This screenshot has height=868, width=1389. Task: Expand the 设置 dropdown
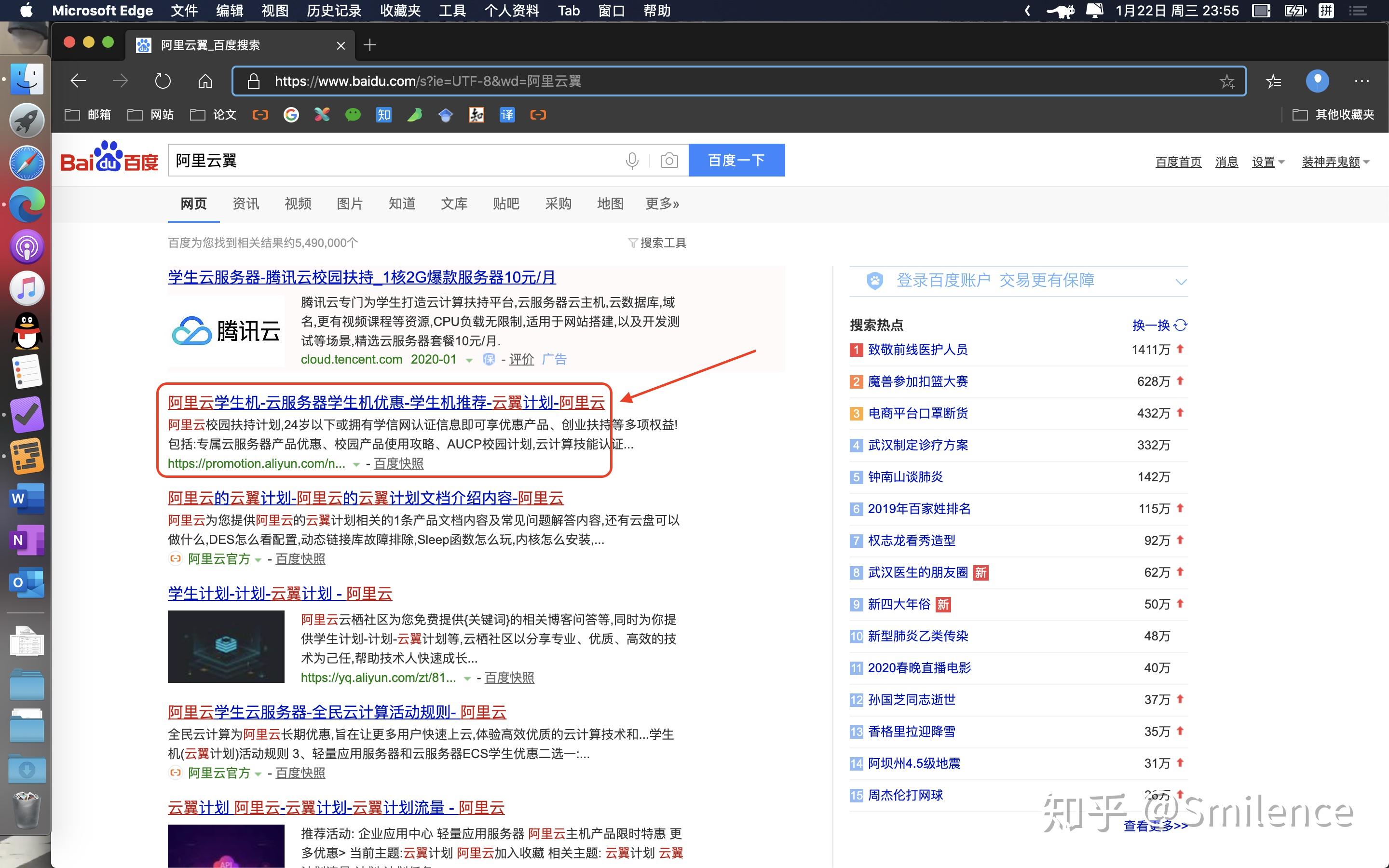[1268, 162]
